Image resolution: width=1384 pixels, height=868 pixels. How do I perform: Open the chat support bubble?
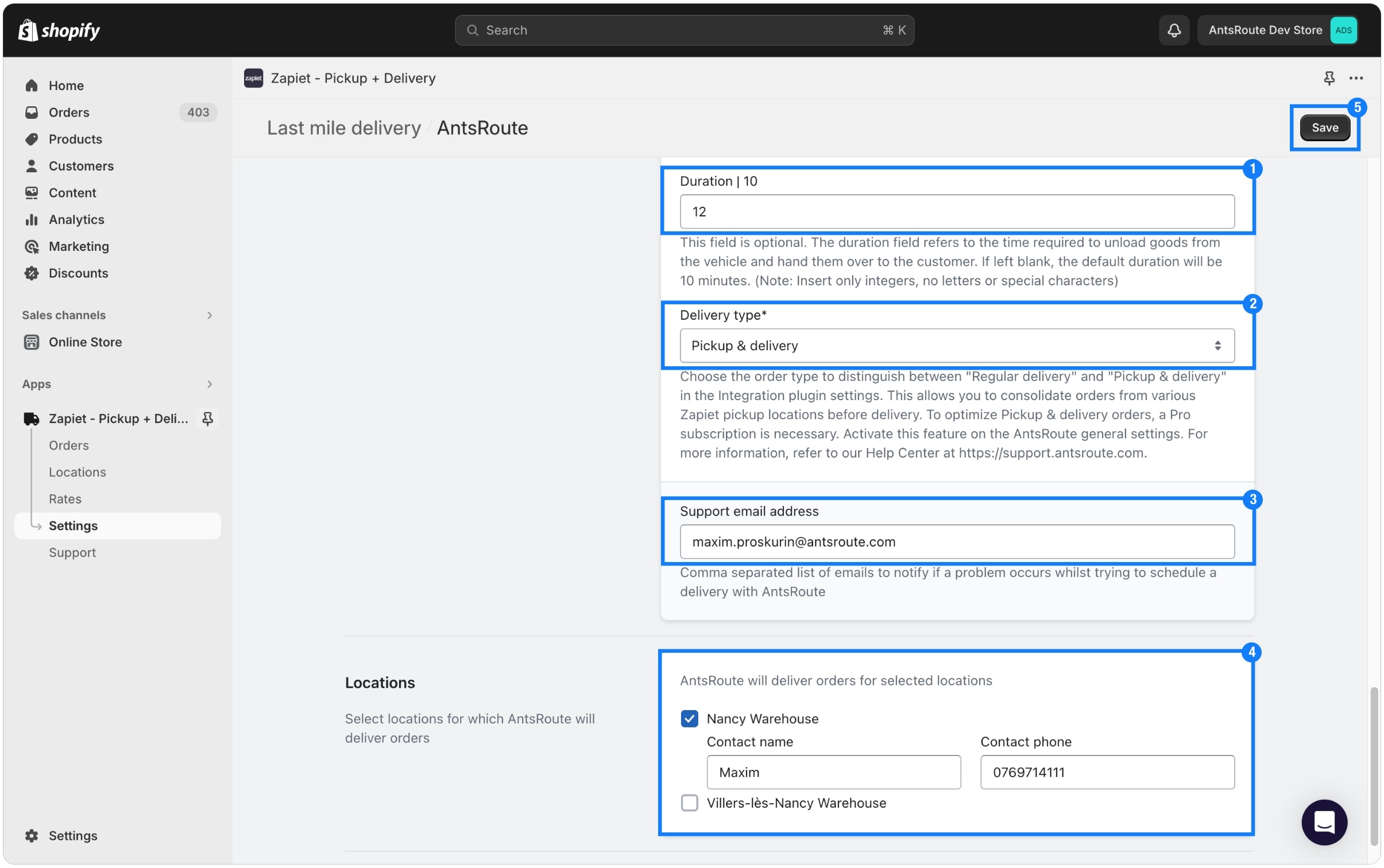point(1323,821)
